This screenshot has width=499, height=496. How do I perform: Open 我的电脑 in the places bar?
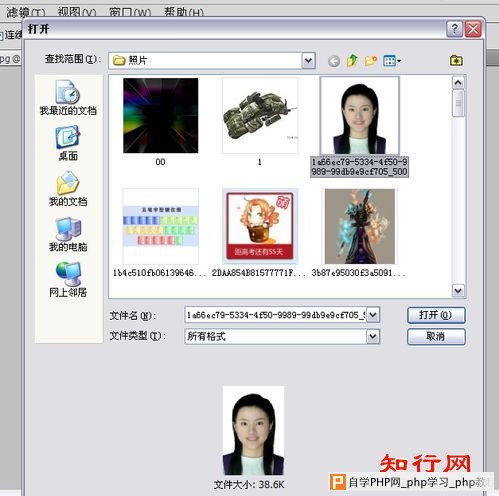coord(68,234)
